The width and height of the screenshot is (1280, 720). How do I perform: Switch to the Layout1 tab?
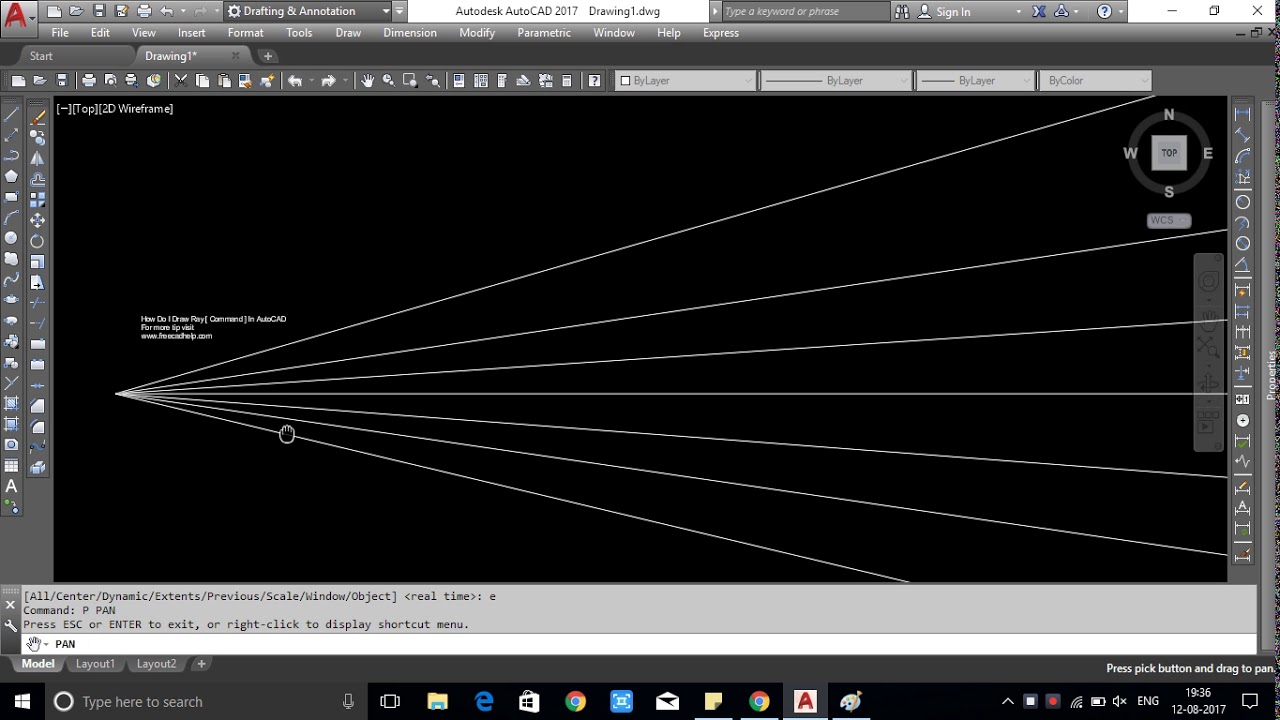click(x=96, y=664)
